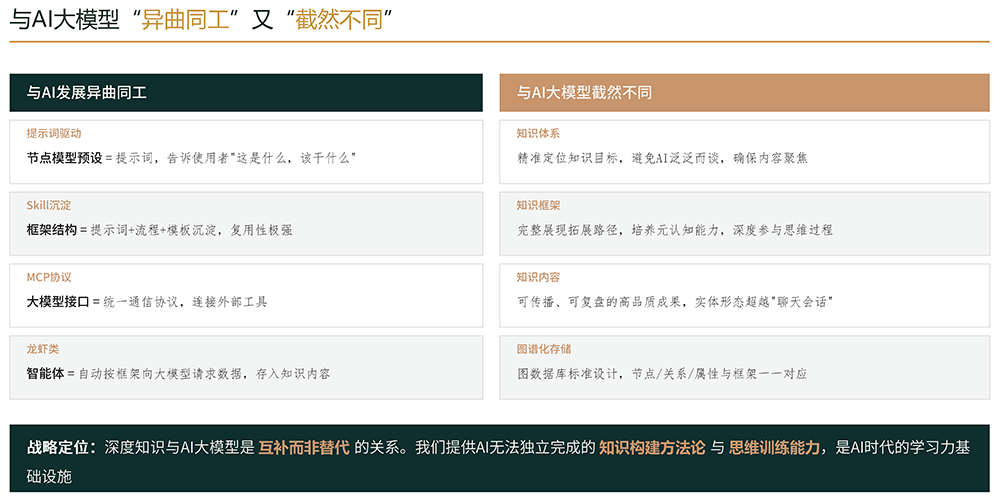
Task: Click the 图谱化存储 card label
Action: coord(544,349)
